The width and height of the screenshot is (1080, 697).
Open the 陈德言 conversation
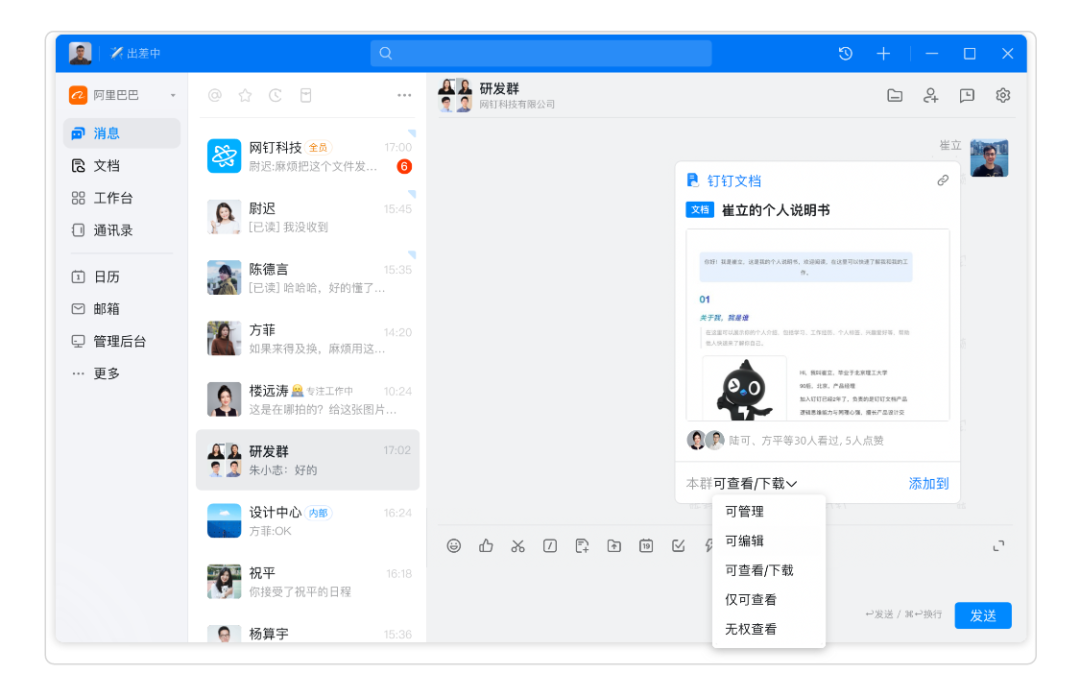click(x=307, y=277)
